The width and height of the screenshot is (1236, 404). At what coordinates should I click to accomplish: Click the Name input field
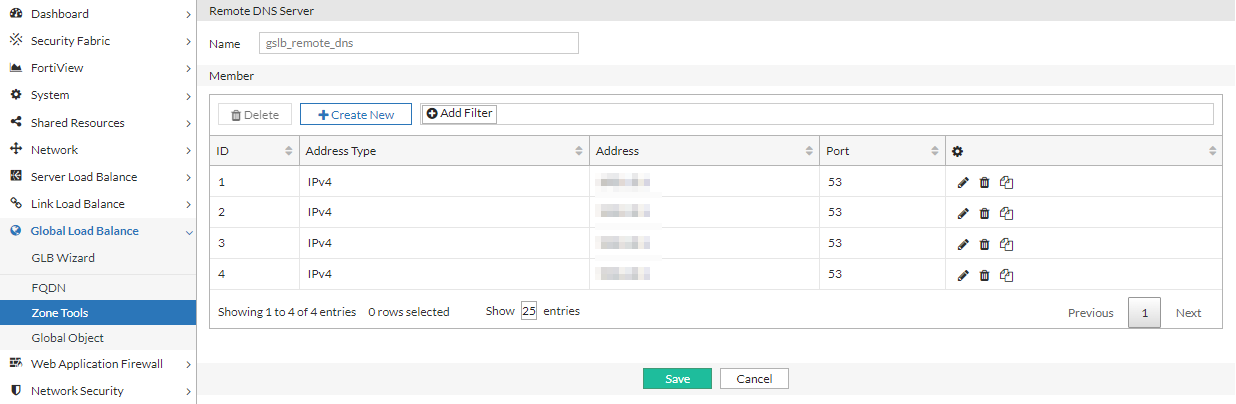419,43
